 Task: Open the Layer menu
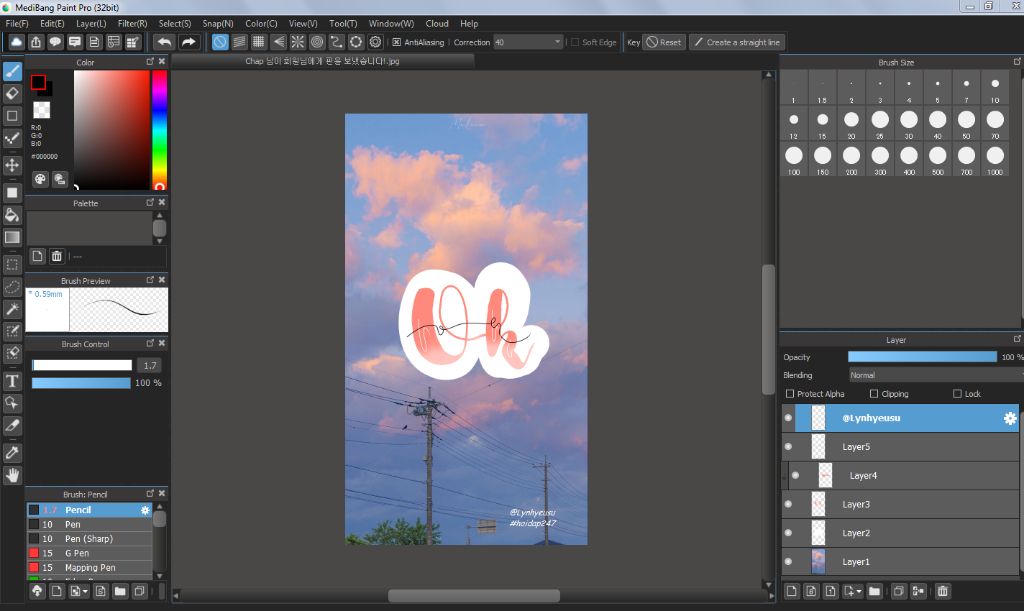[91, 24]
